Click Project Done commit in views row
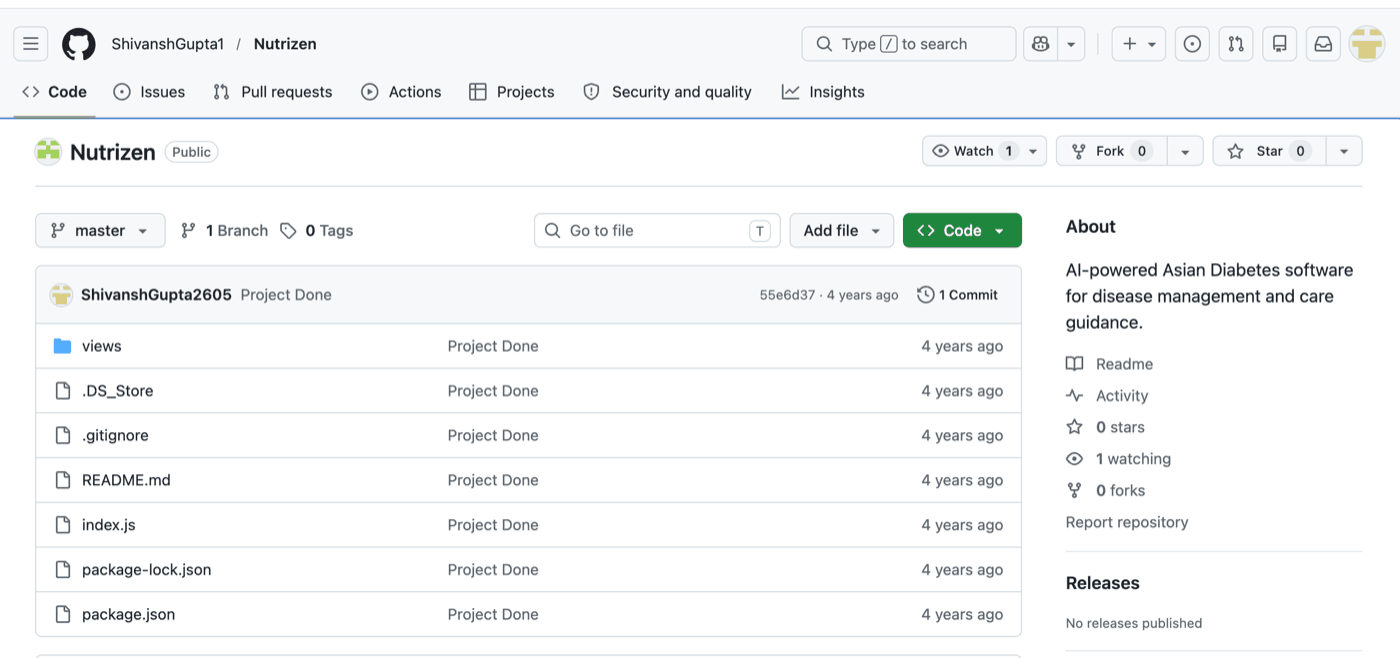The height and width of the screenshot is (658, 1400). click(493, 346)
